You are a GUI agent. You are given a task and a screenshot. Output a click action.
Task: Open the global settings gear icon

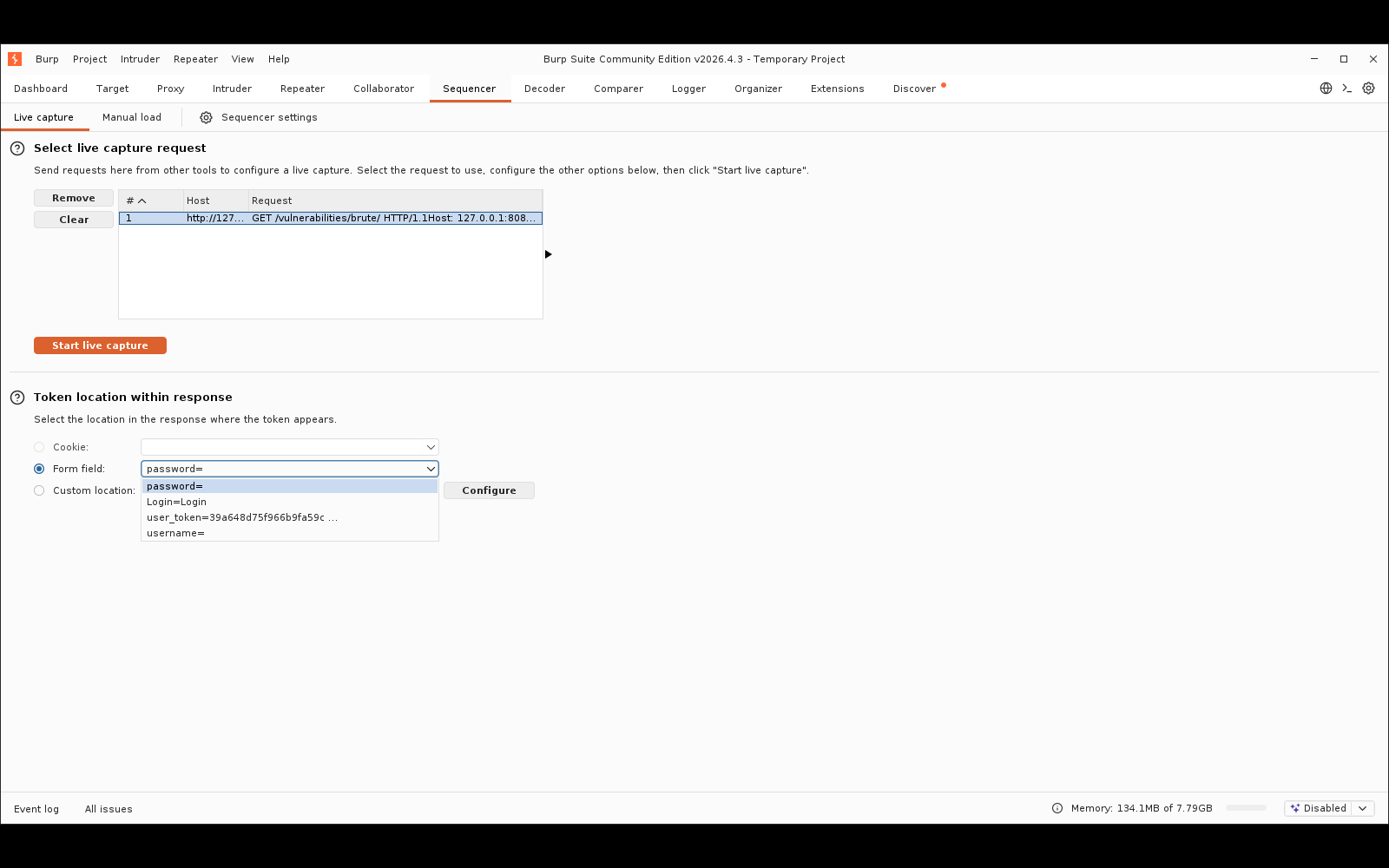tap(1369, 89)
